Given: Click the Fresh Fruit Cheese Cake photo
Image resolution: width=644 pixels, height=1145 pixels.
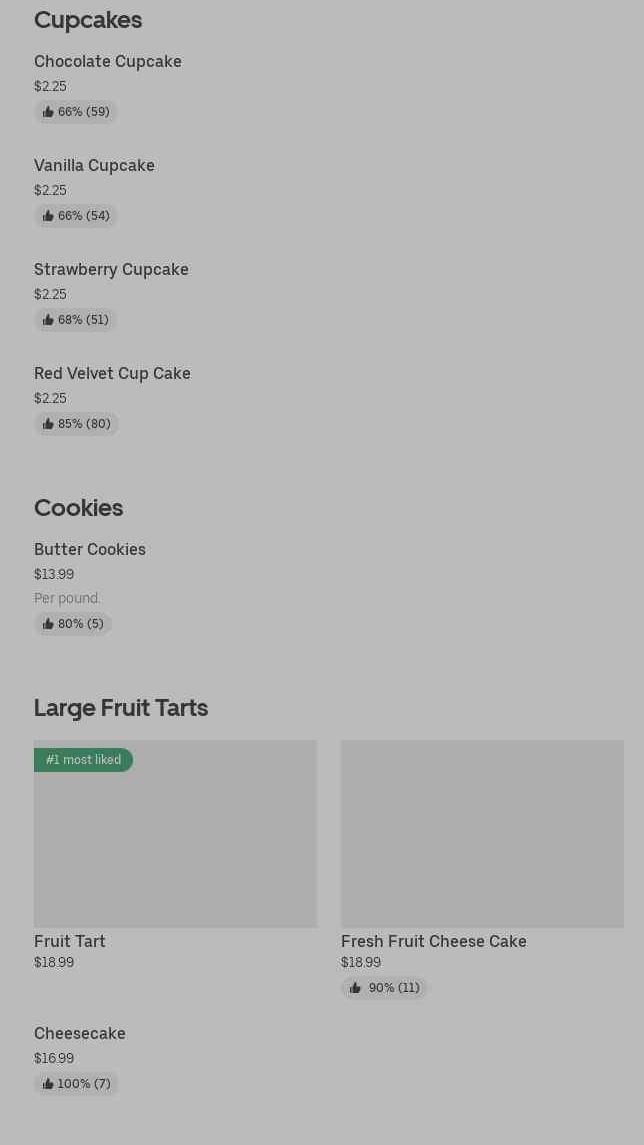Looking at the screenshot, I should coord(482,834).
